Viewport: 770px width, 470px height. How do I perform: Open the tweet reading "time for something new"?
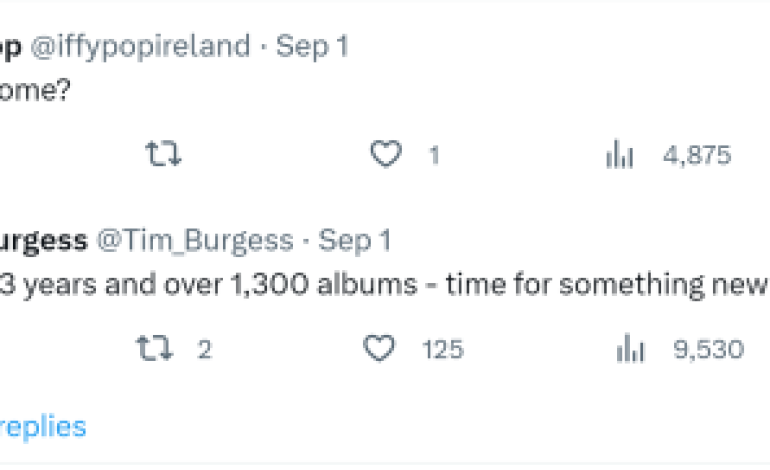pyautogui.click(x=380, y=284)
